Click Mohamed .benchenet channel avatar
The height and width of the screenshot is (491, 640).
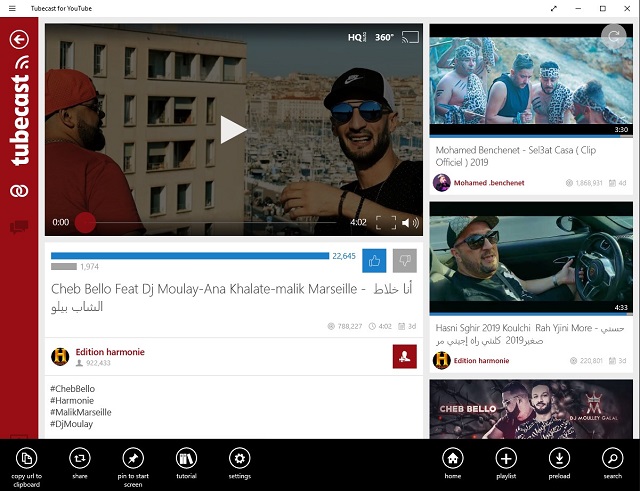[x=442, y=182]
